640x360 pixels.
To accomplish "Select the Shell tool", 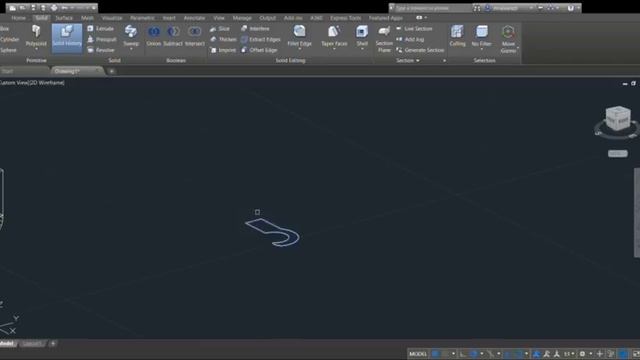I will [362, 35].
